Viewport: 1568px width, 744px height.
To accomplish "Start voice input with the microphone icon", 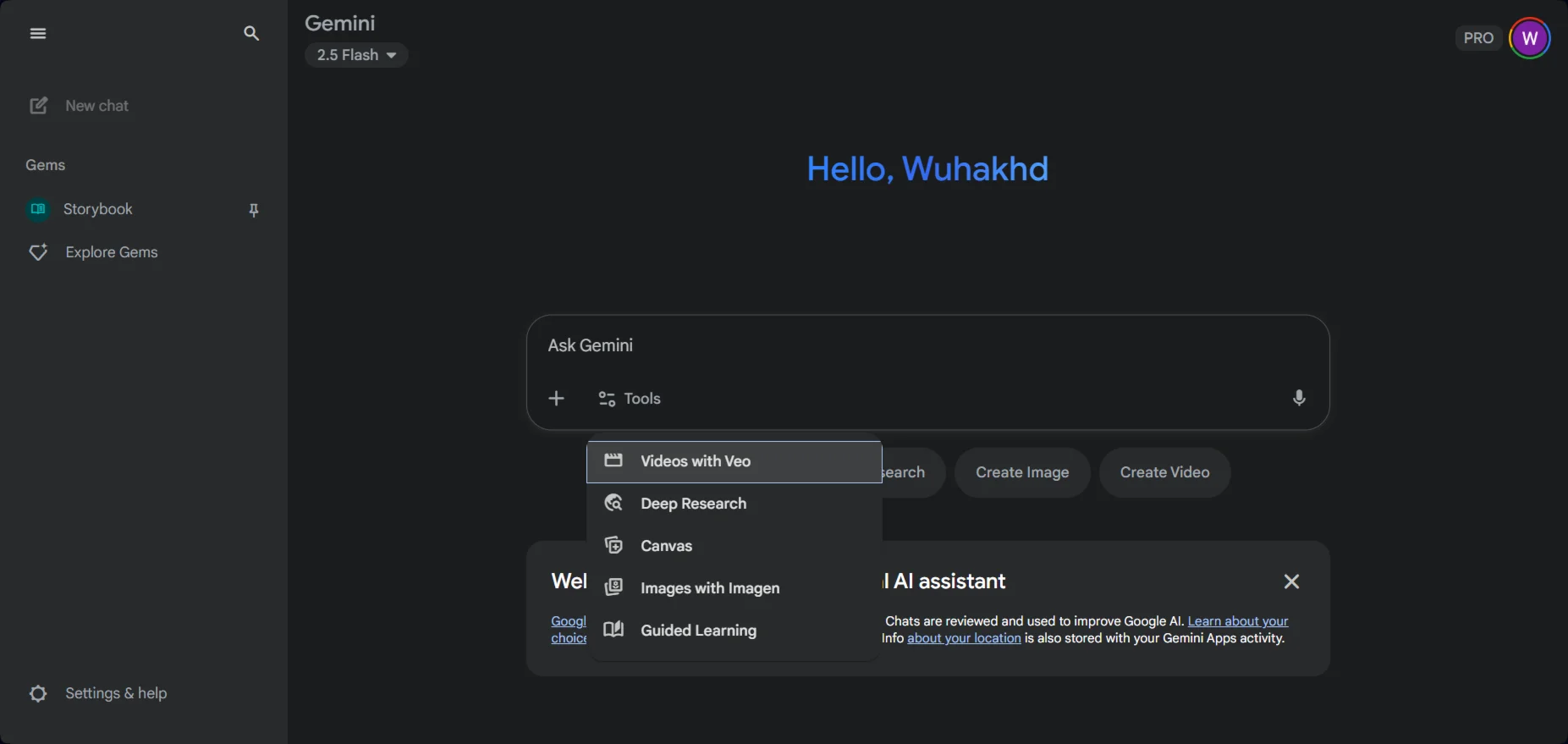I will pos(1299,398).
